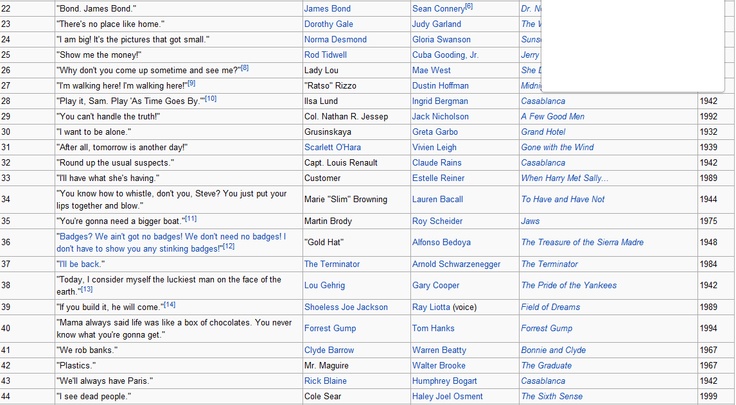
Task: Open the Rick Blaine link
Action: point(325,382)
